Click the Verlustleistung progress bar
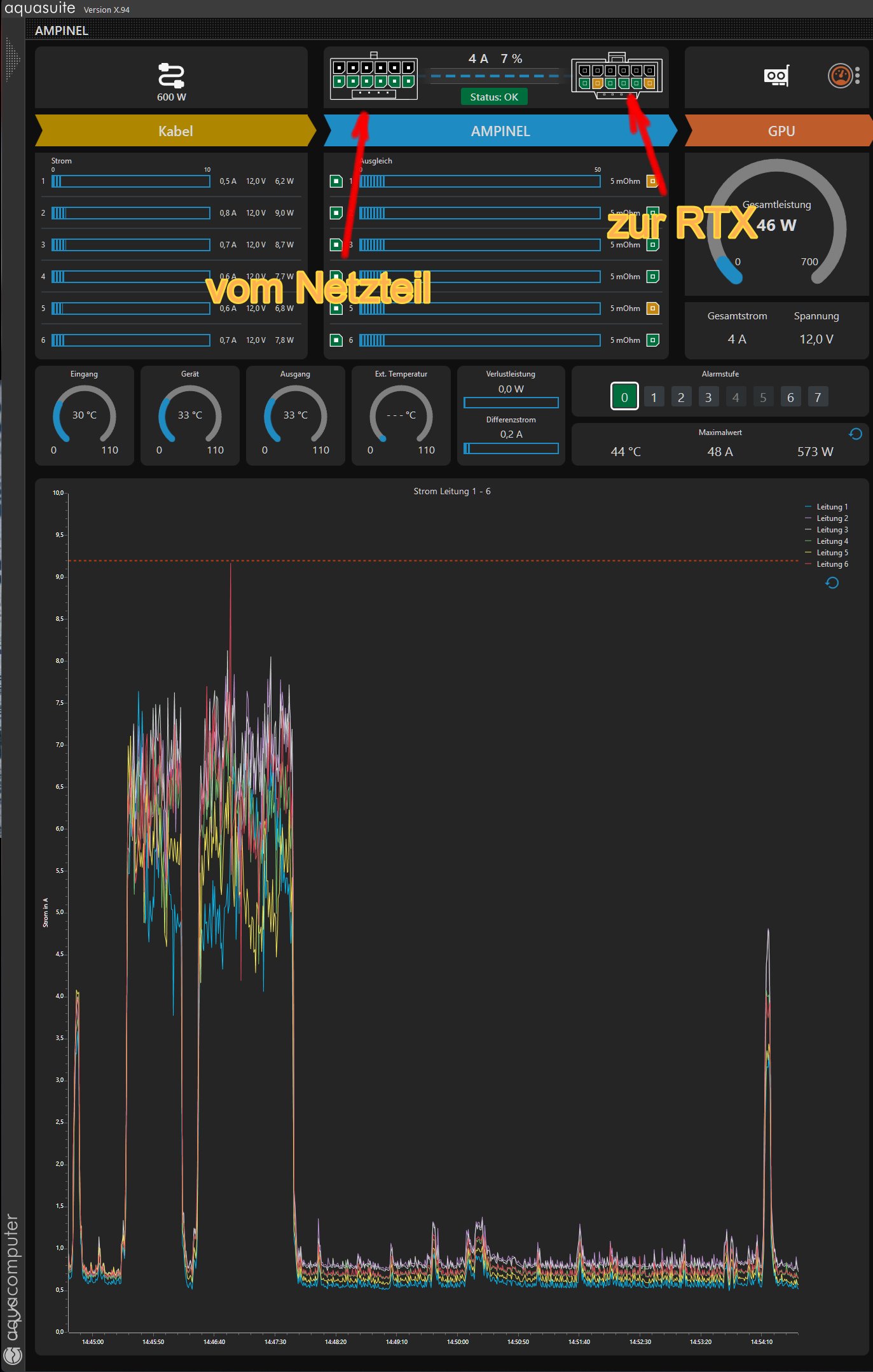Viewport: 873px width, 1372px height. 511,403
